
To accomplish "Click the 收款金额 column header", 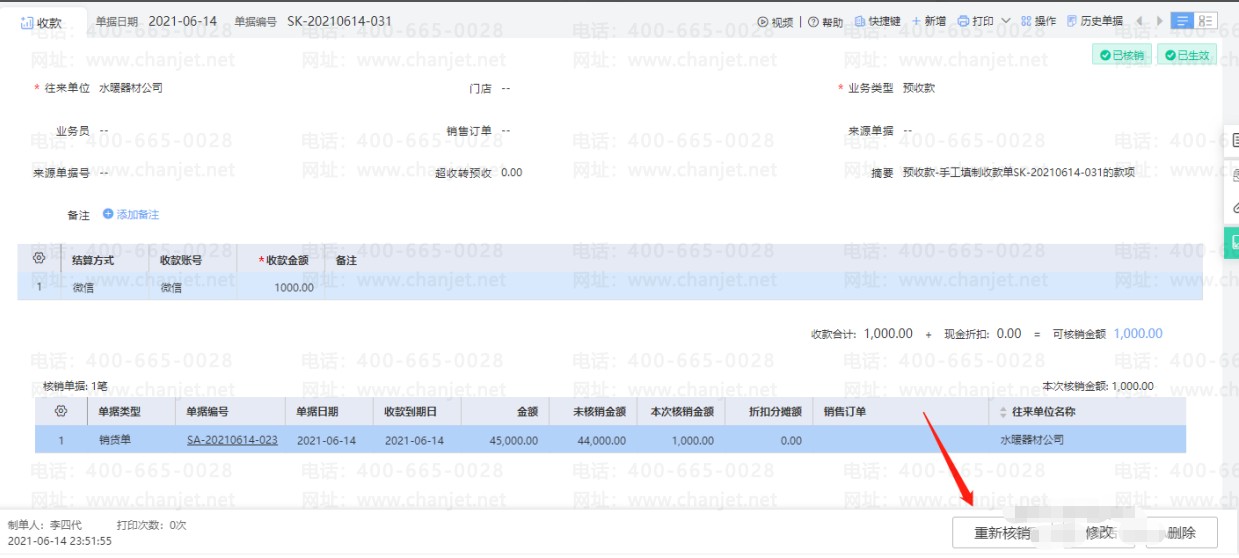I will [287, 260].
